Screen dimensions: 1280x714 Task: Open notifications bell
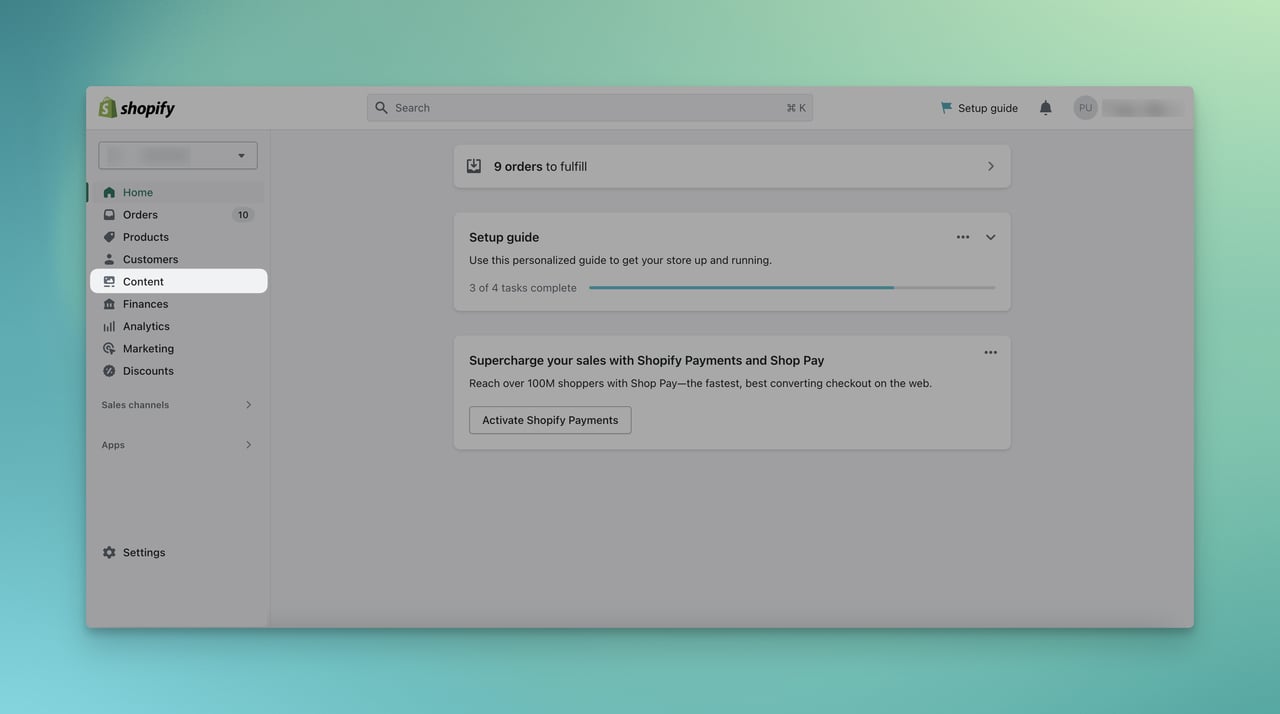coord(1045,108)
